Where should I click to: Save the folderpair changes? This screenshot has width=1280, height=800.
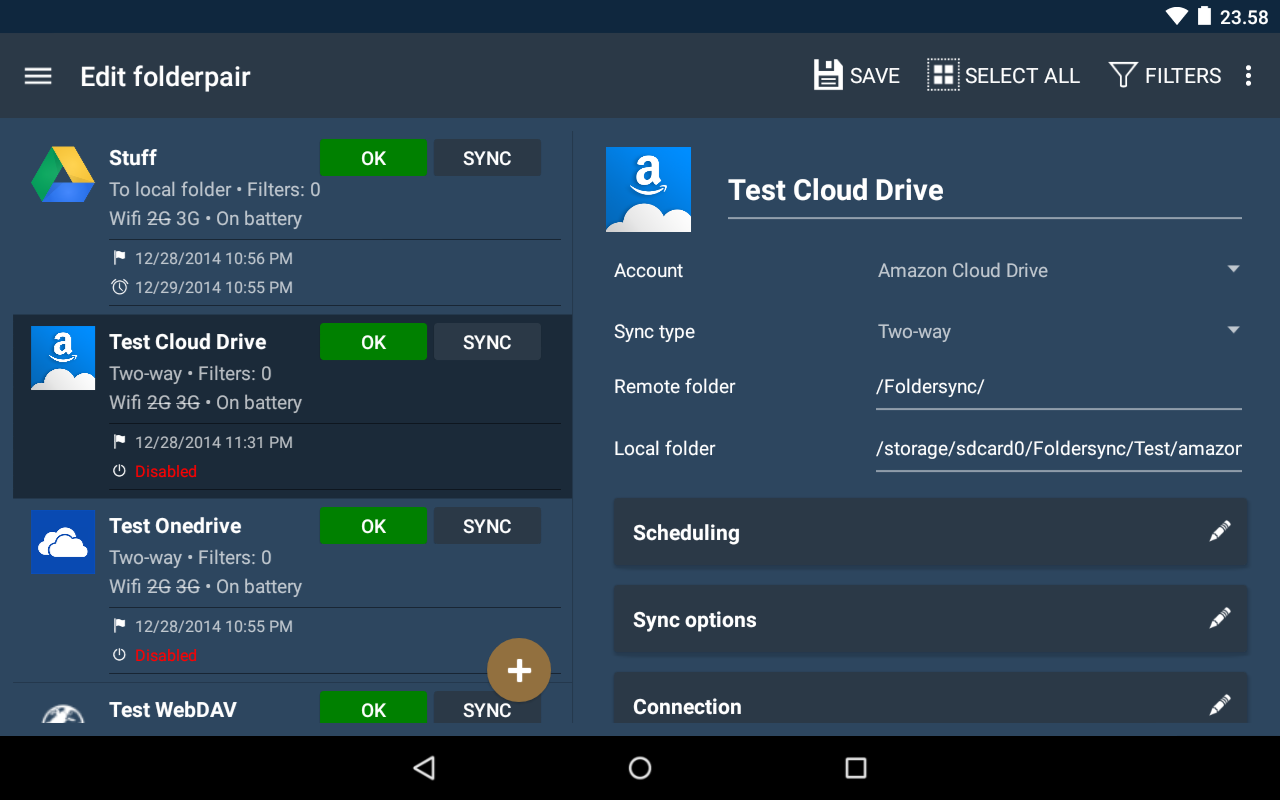tap(855, 75)
